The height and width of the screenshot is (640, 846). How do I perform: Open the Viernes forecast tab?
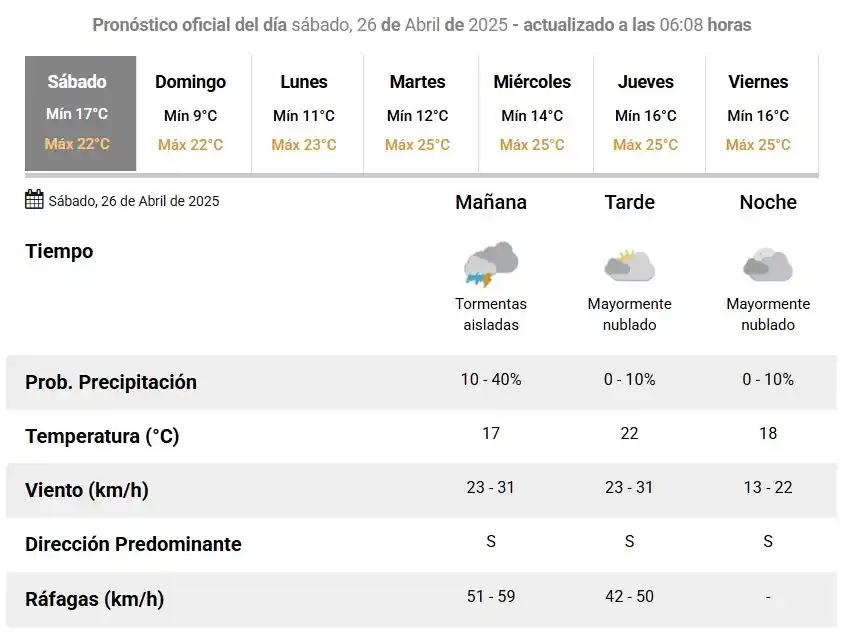[x=758, y=113]
